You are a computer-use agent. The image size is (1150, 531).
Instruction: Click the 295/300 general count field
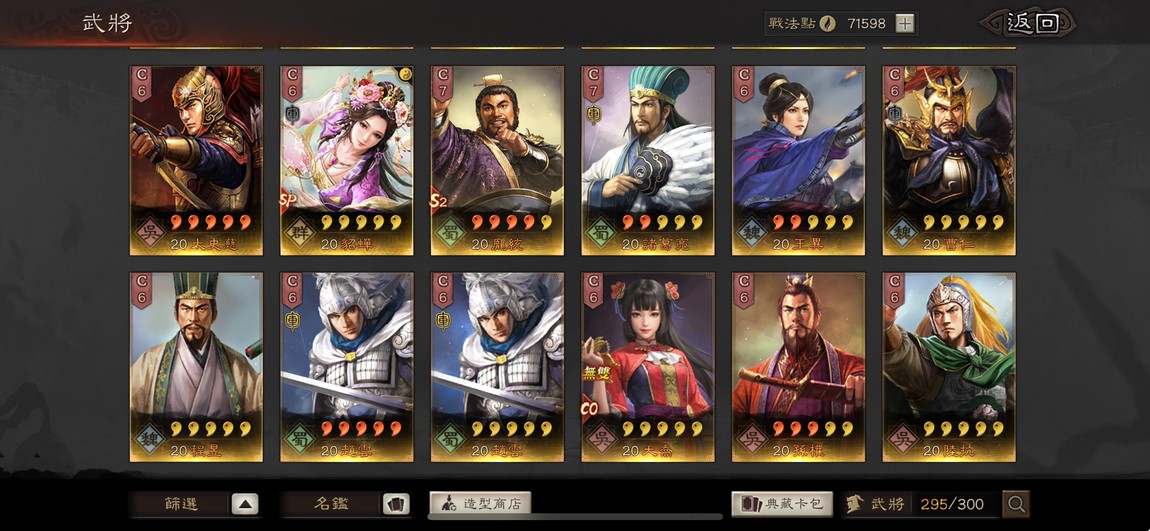pyautogui.click(x=952, y=504)
